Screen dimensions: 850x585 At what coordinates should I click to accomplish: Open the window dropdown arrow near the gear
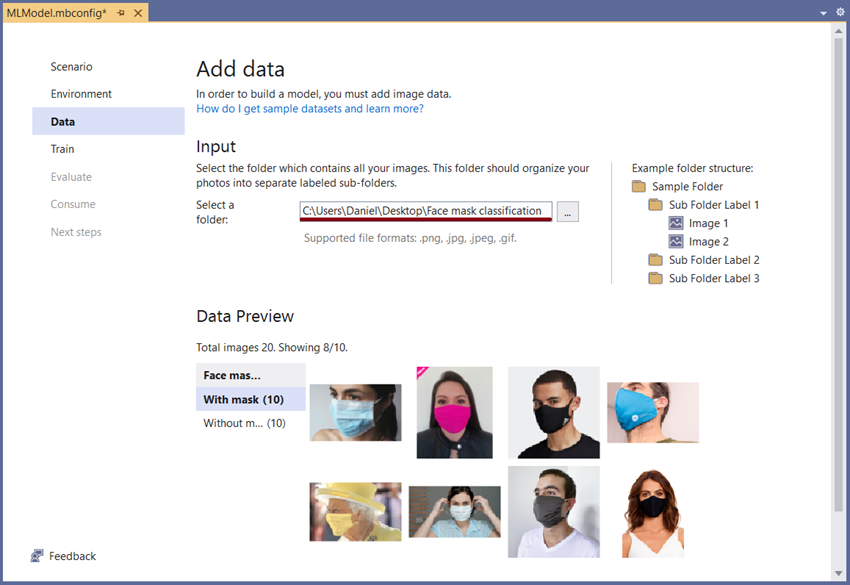822,12
